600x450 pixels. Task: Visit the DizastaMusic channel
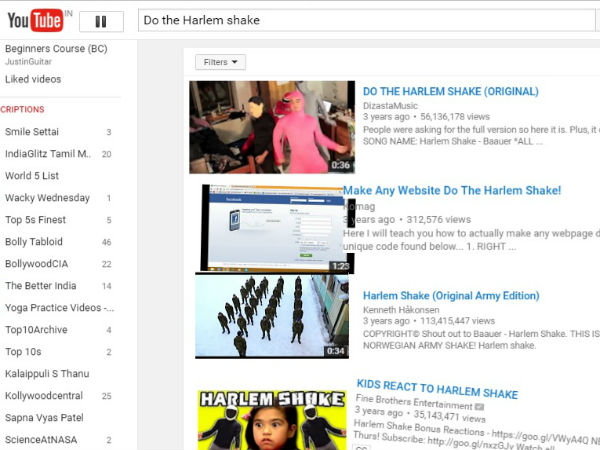(x=391, y=105)
